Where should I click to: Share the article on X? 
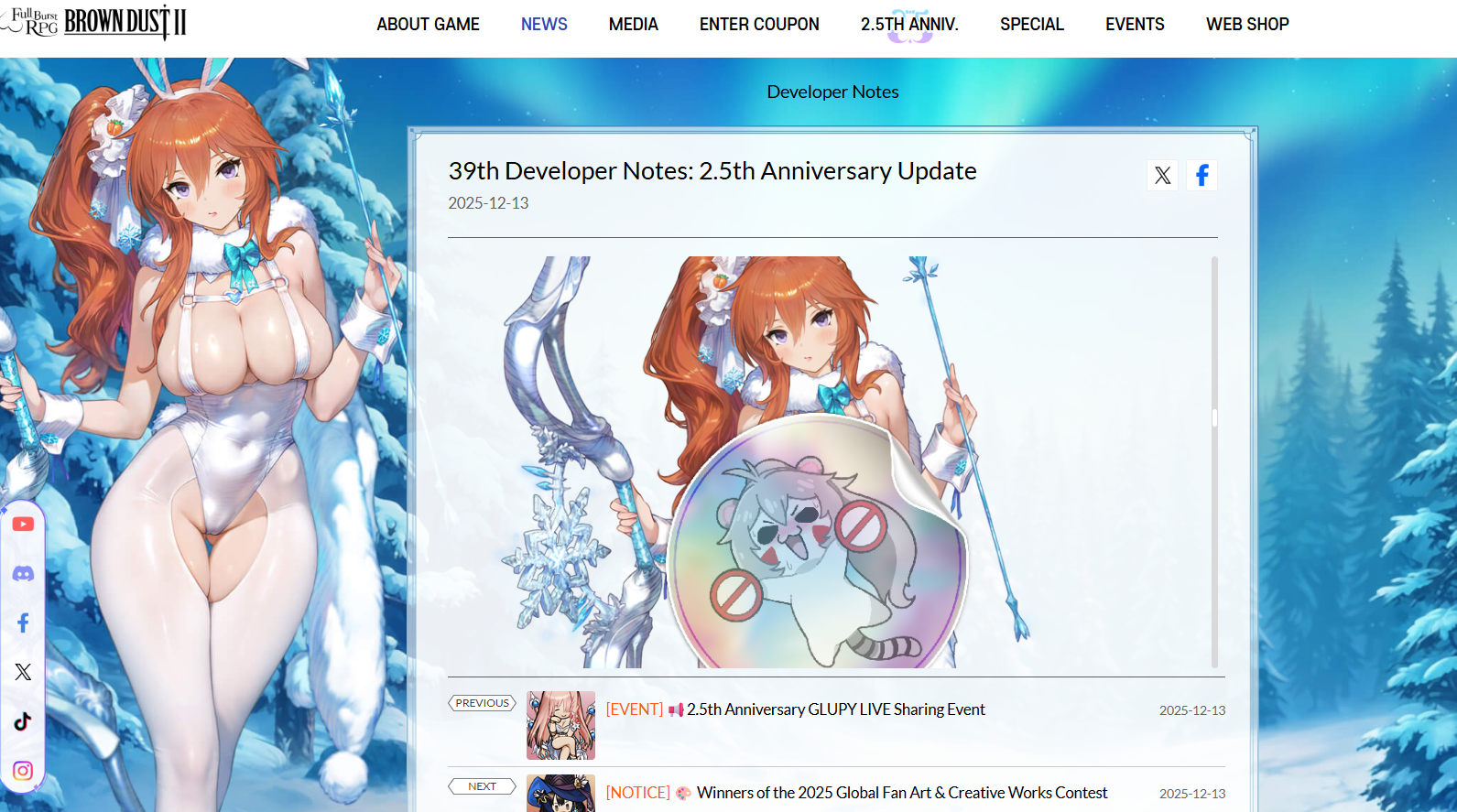coord(1163,176)
